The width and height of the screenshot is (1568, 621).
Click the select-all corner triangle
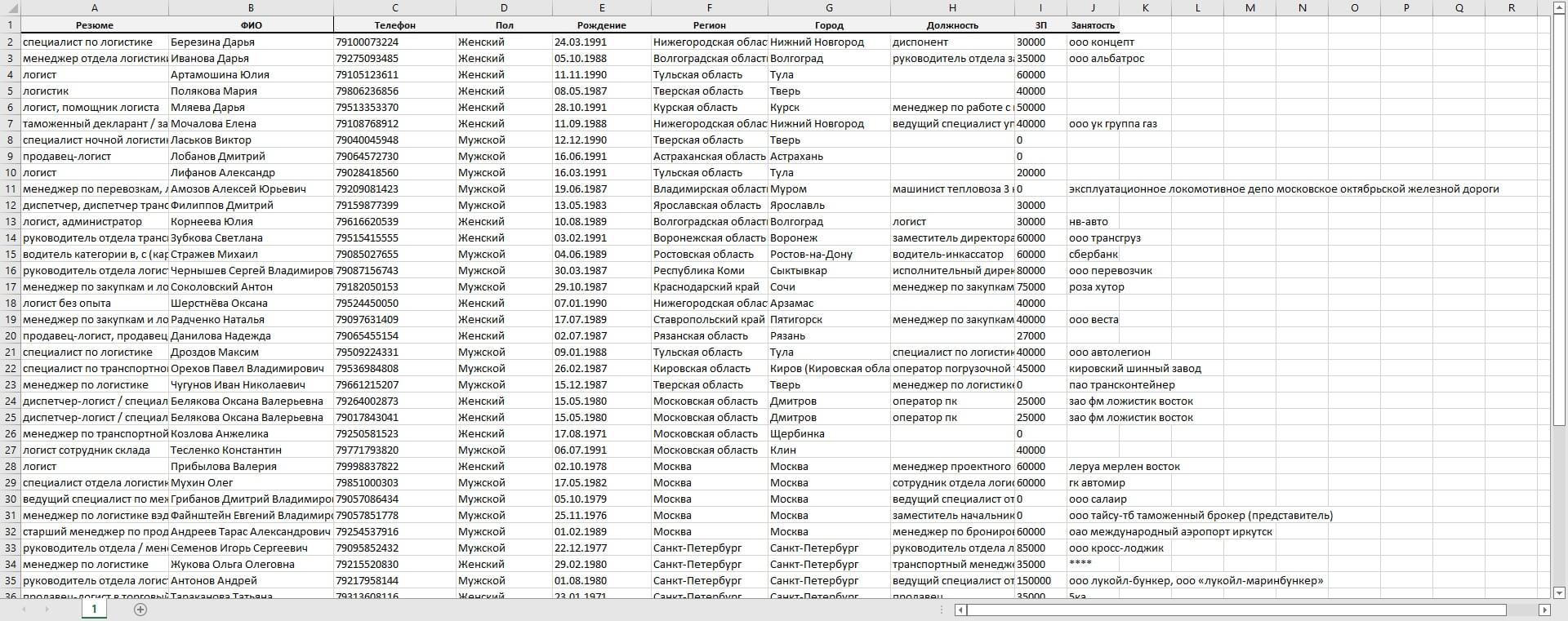tap(10, 8)
